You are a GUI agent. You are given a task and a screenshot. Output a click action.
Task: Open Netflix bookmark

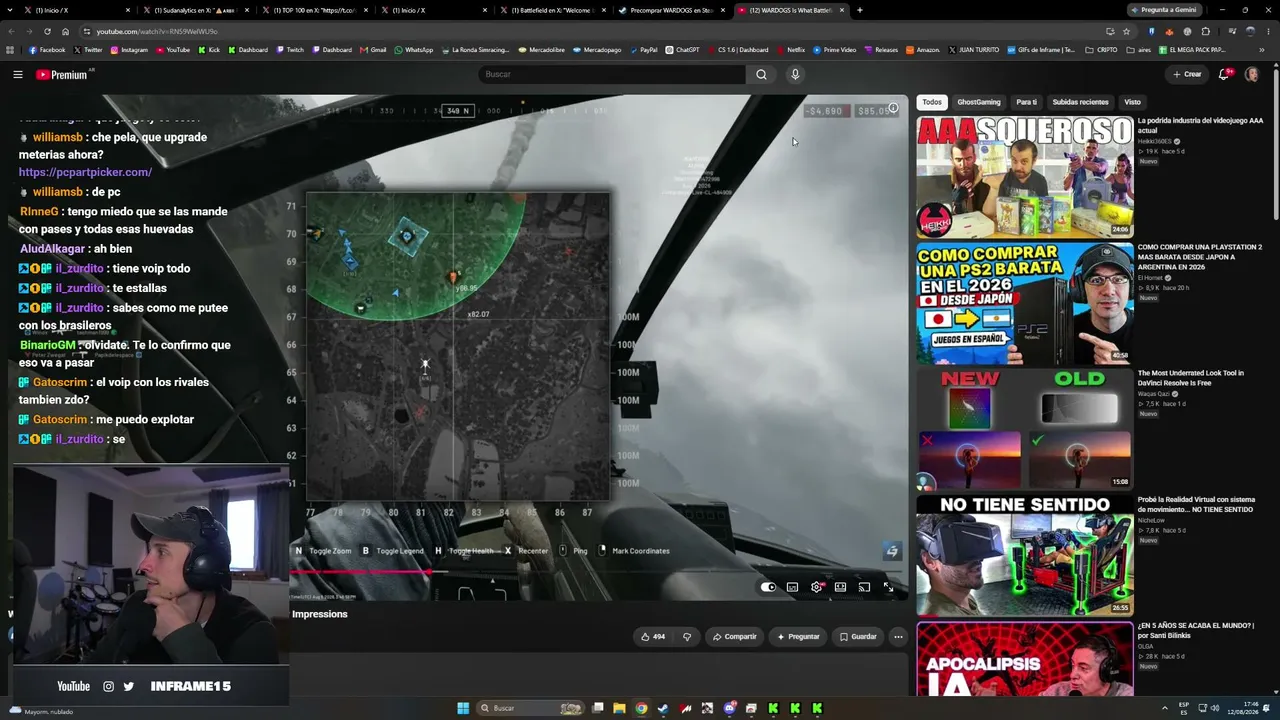(x=790, y=50)
